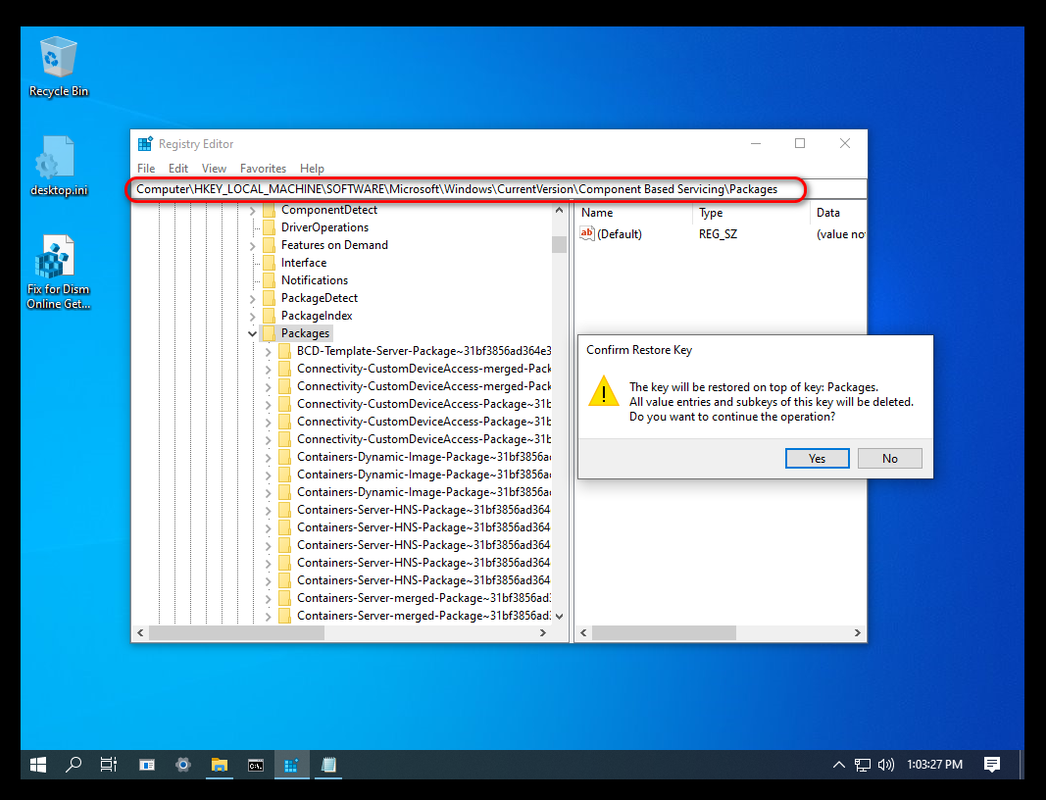This screenshot has width=1046, height=800.
Task: Click the Interface folder icon
Action: pyautogui.click(x=270, y=263)
